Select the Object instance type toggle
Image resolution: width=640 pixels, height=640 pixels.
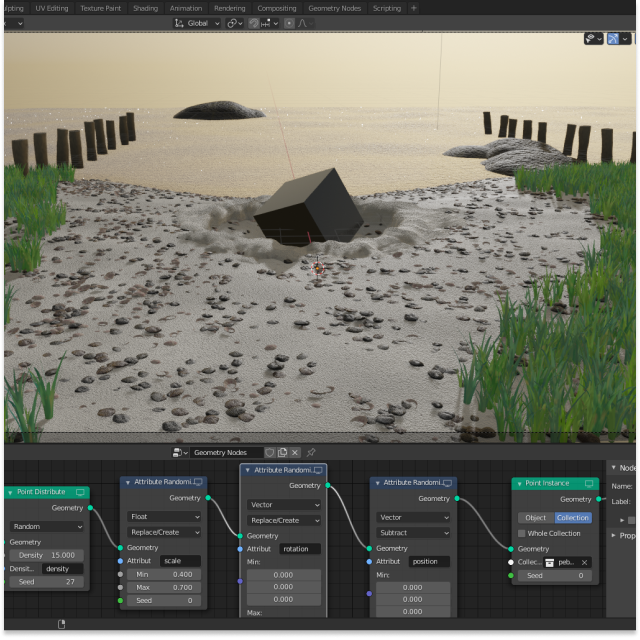[536, 518]
